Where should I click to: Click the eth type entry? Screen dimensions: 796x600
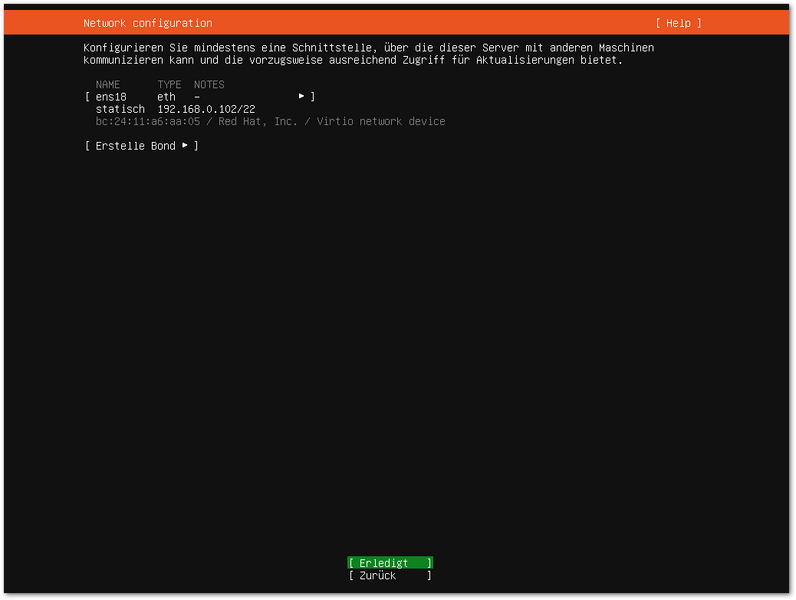(167, 97)
